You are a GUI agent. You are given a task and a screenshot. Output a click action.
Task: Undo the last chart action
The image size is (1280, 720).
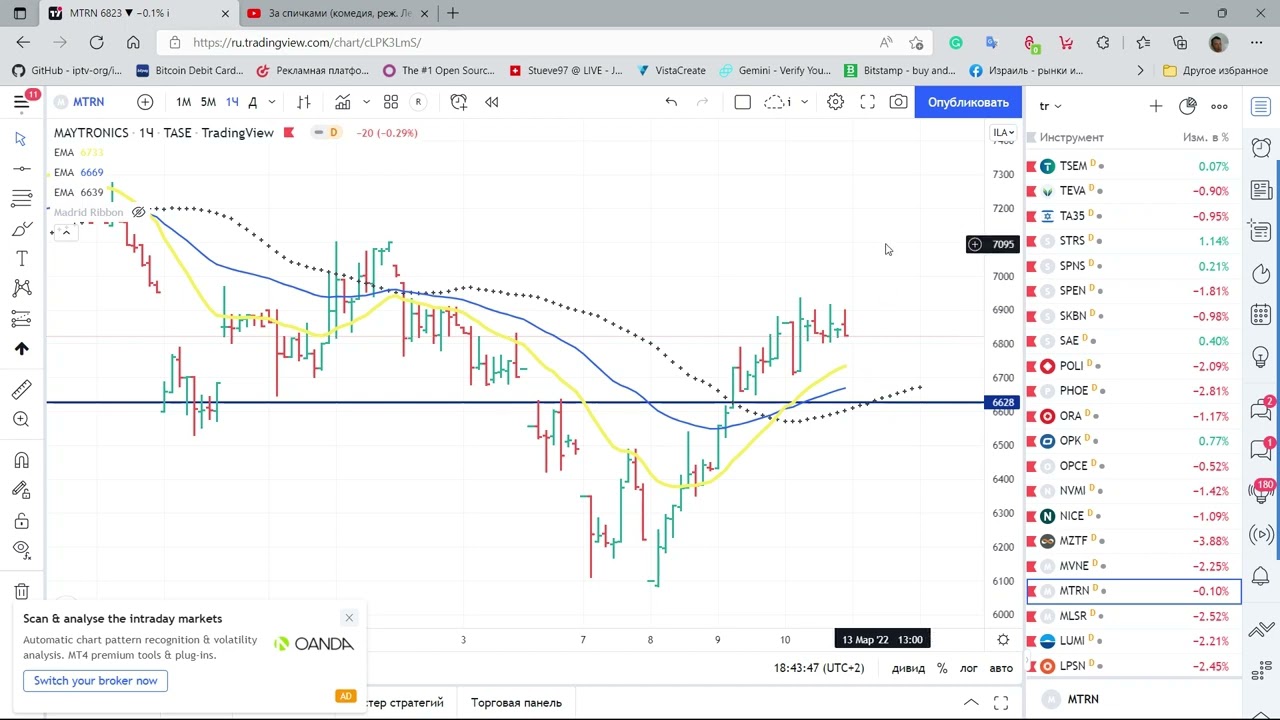point(671,102)
